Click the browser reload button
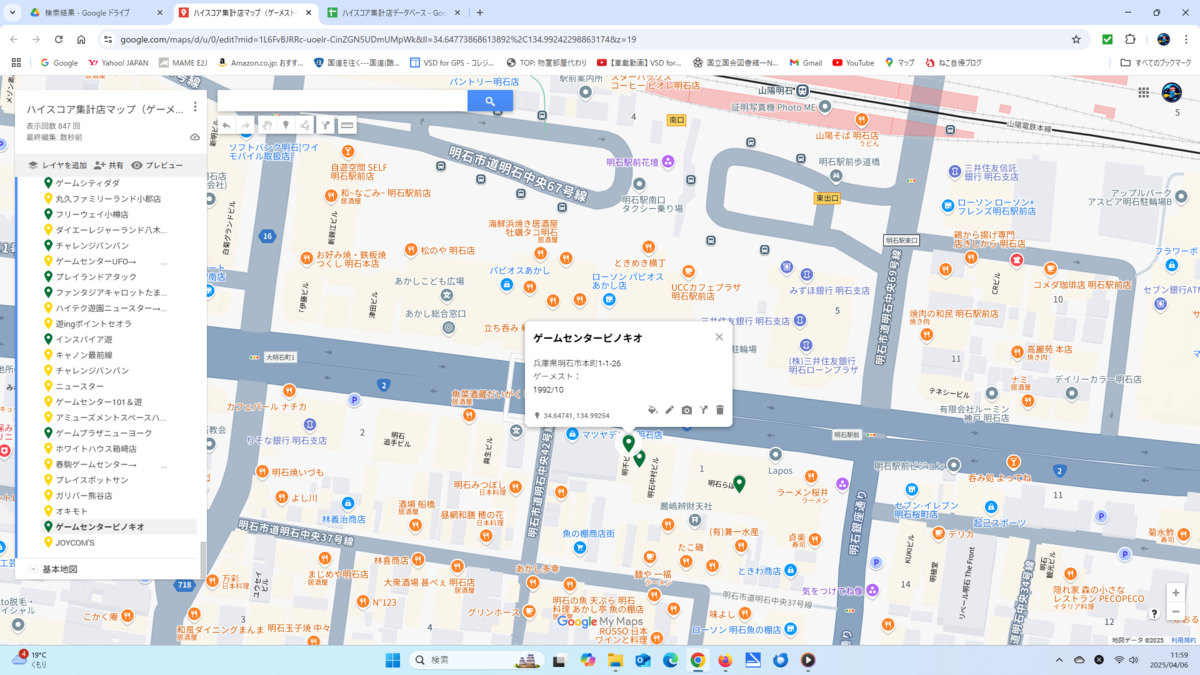 click(x=58, y=39)
